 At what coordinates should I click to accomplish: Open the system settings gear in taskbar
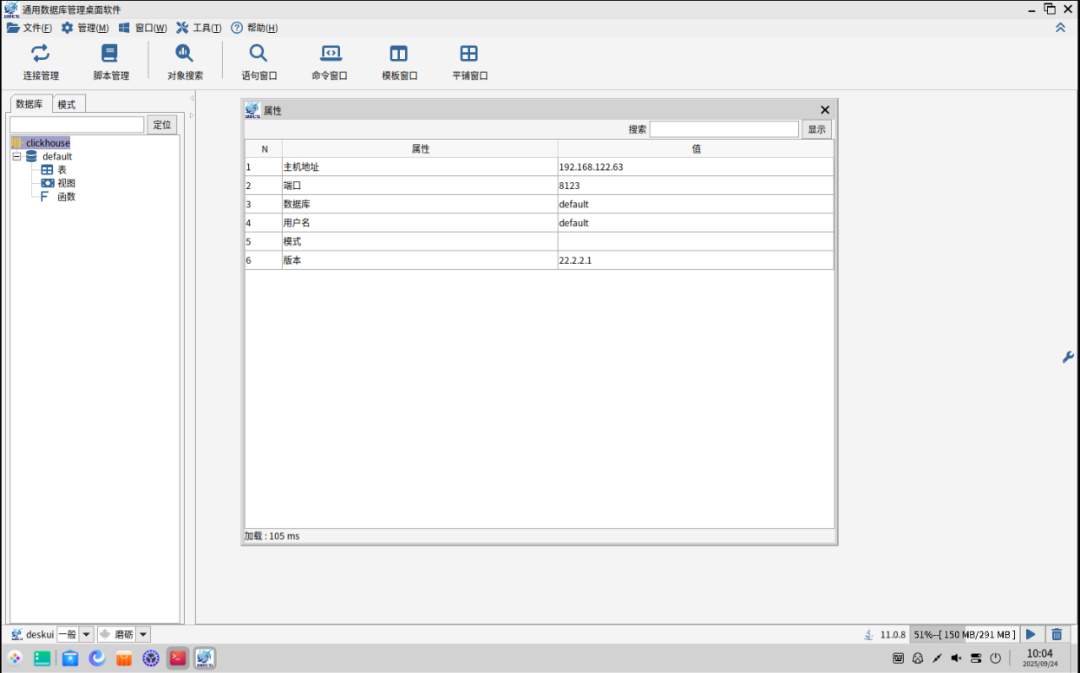[151, 658]
